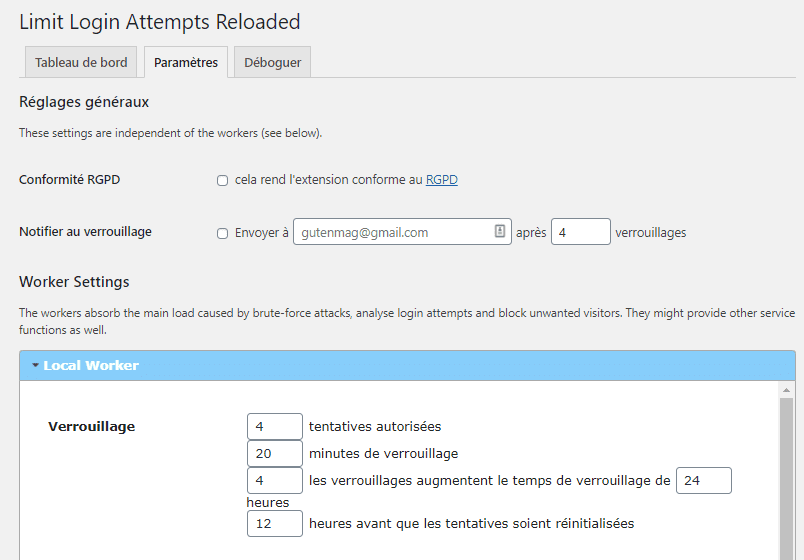The image size is (804, 560).
Task: Click the 'tentatives autorisées' text
Action: tap(375, 427)
